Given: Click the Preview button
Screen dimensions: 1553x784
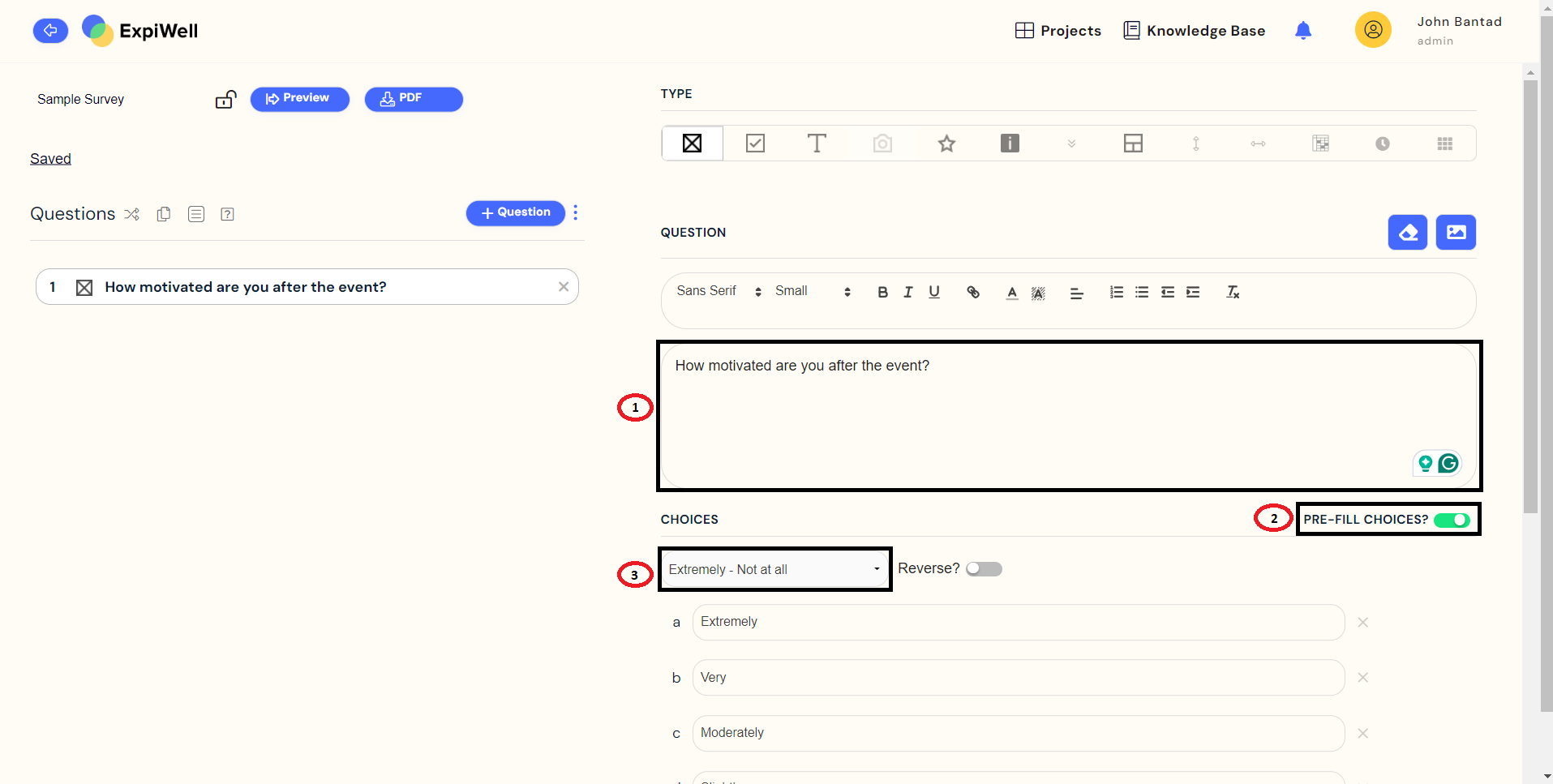Looking at the screenshot, I should point(299,99).
